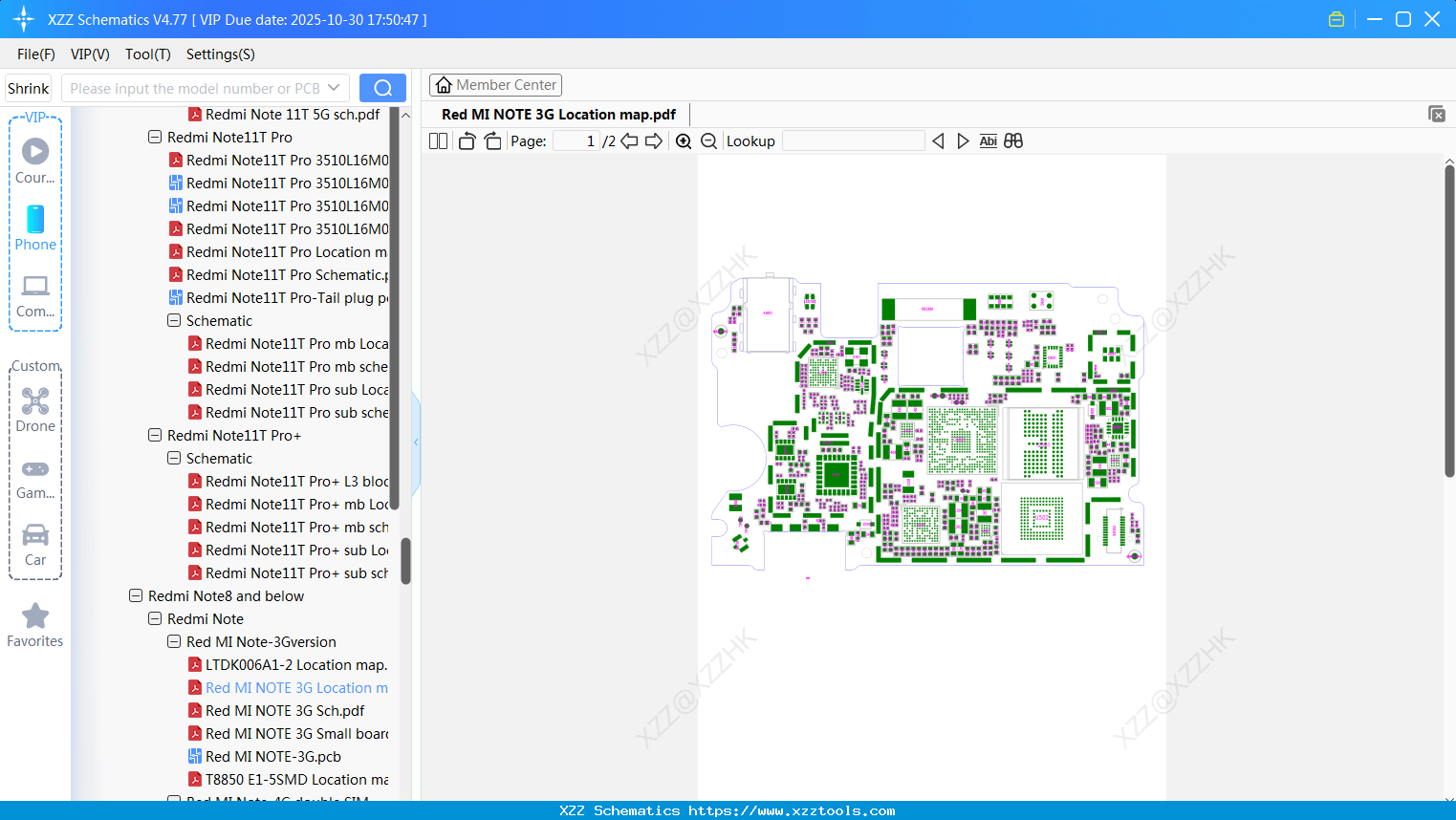Collapse the Schematic folder under Note11T Pro+
This screenshot has height=820, width=1456.
pyautogui.click(x=173, y=458)
